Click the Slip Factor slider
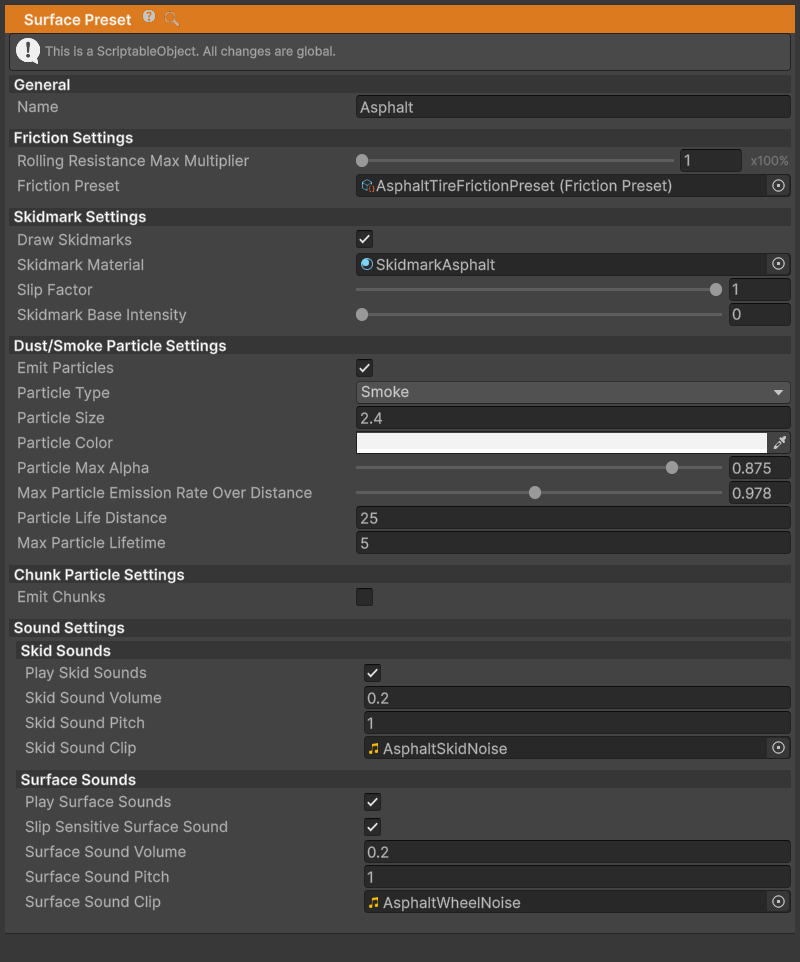The image size is (800, 962). tap(539, 290)
